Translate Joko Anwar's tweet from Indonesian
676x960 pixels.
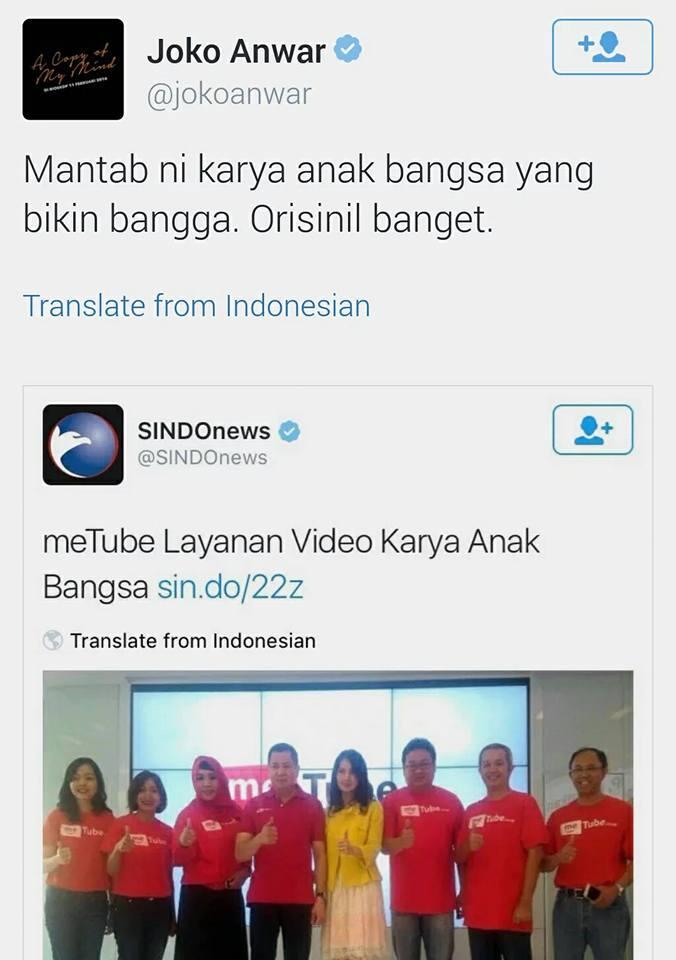click(197, 306)
